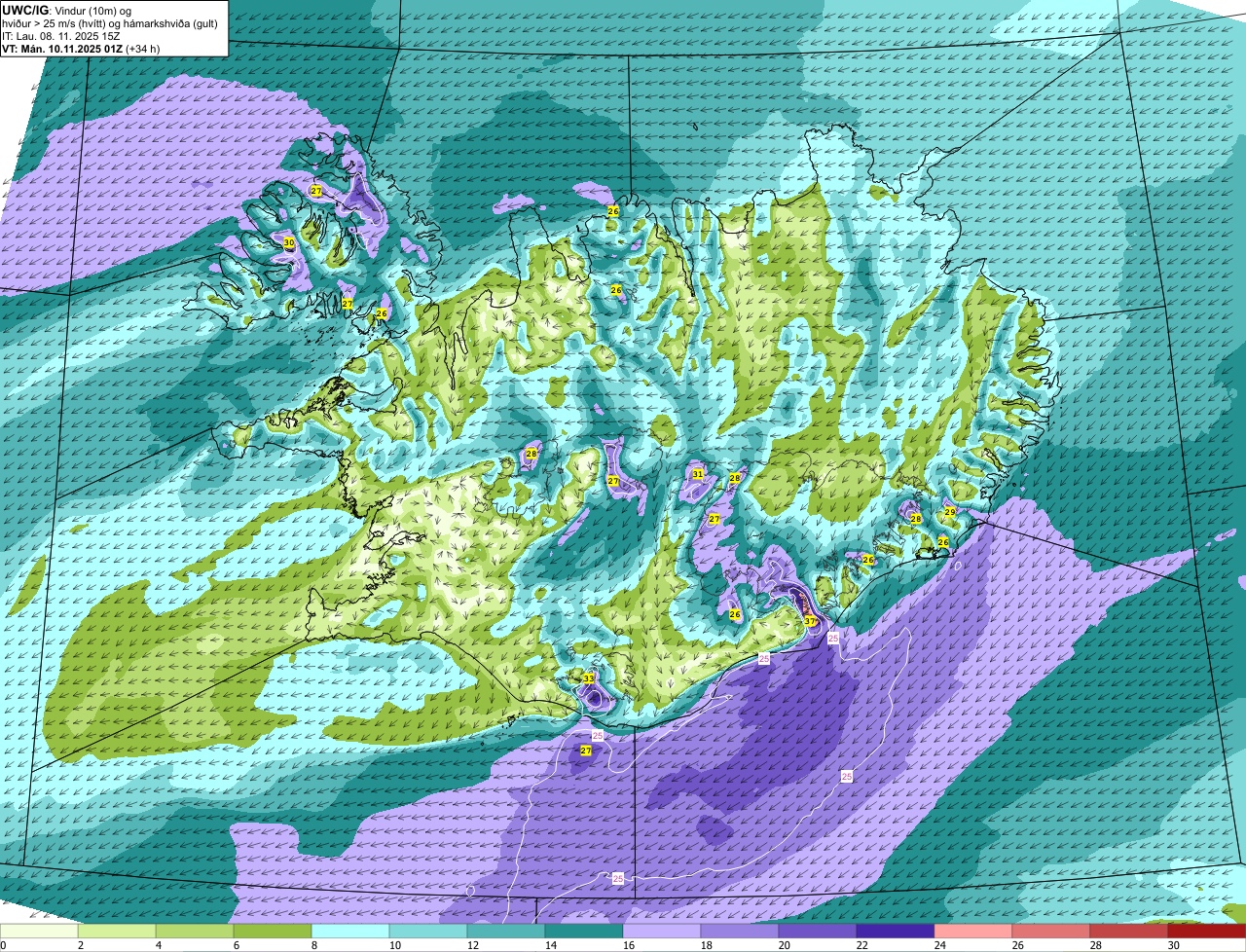This screenshot has height=952, width=1246.
Task: Click the '8' tick label on the color scale
Action: [313, 945]
